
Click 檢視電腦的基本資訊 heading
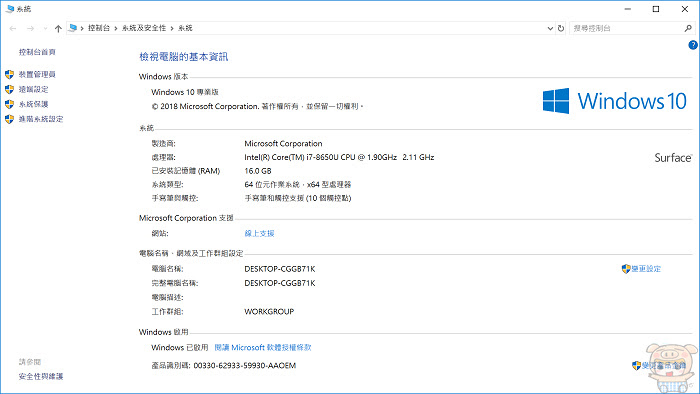[x=183, y=57]
